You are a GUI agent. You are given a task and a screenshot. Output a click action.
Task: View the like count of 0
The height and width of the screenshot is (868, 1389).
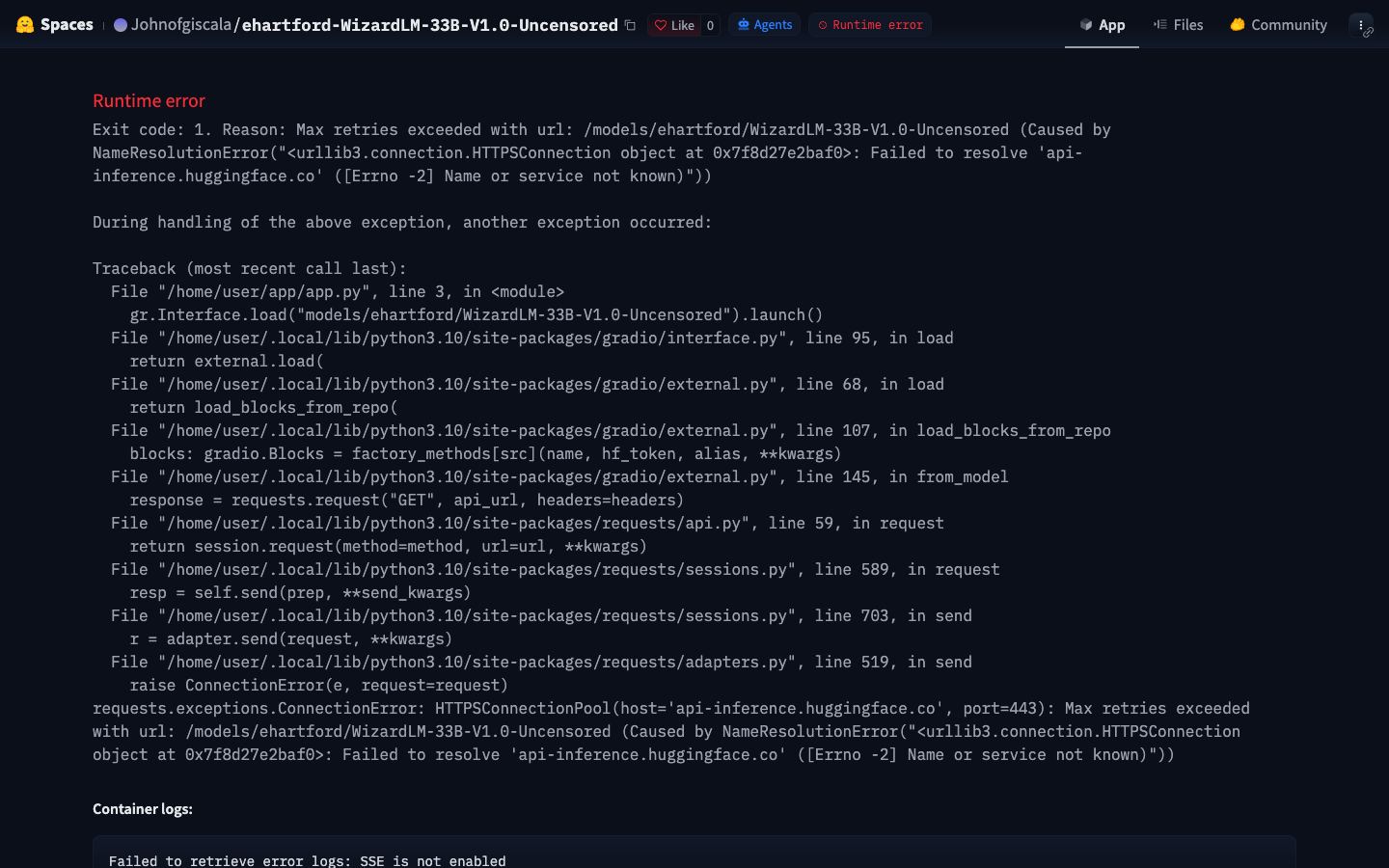coord(710,25)
